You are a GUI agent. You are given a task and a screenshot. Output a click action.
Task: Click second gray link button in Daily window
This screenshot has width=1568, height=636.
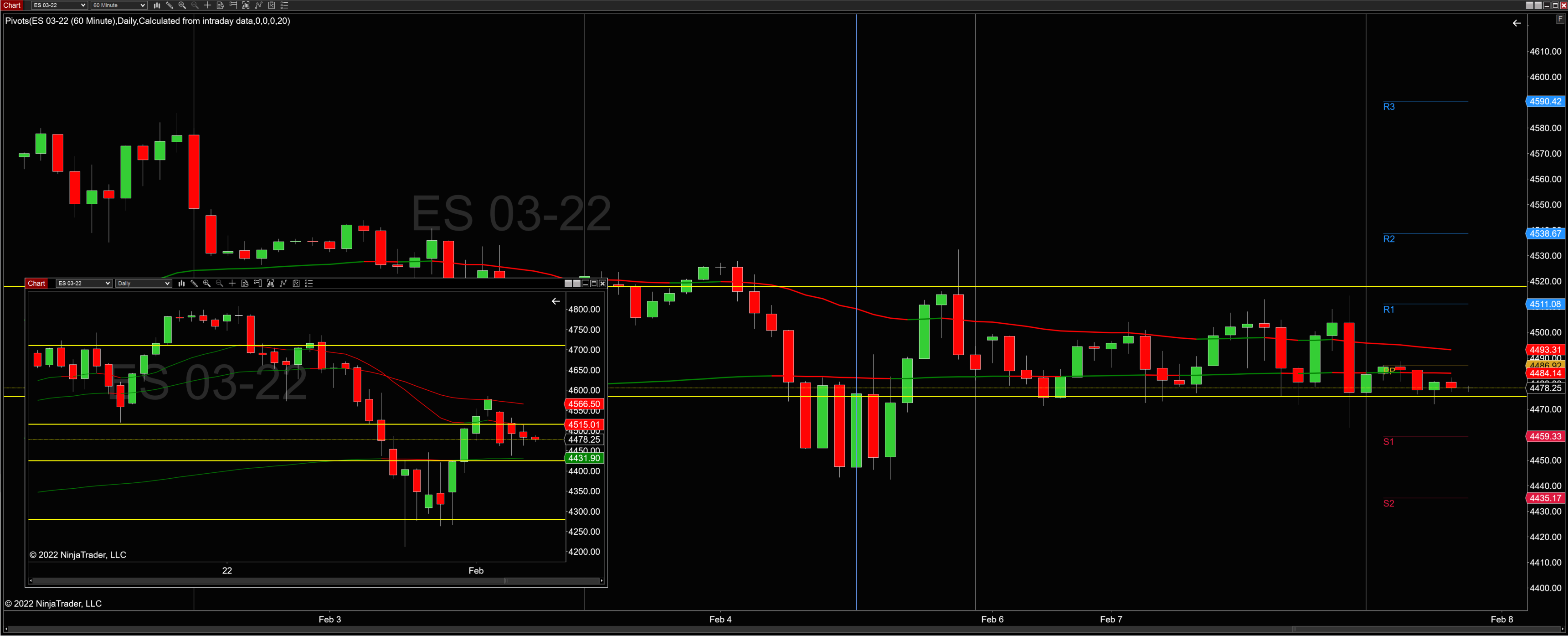point(576,283)
